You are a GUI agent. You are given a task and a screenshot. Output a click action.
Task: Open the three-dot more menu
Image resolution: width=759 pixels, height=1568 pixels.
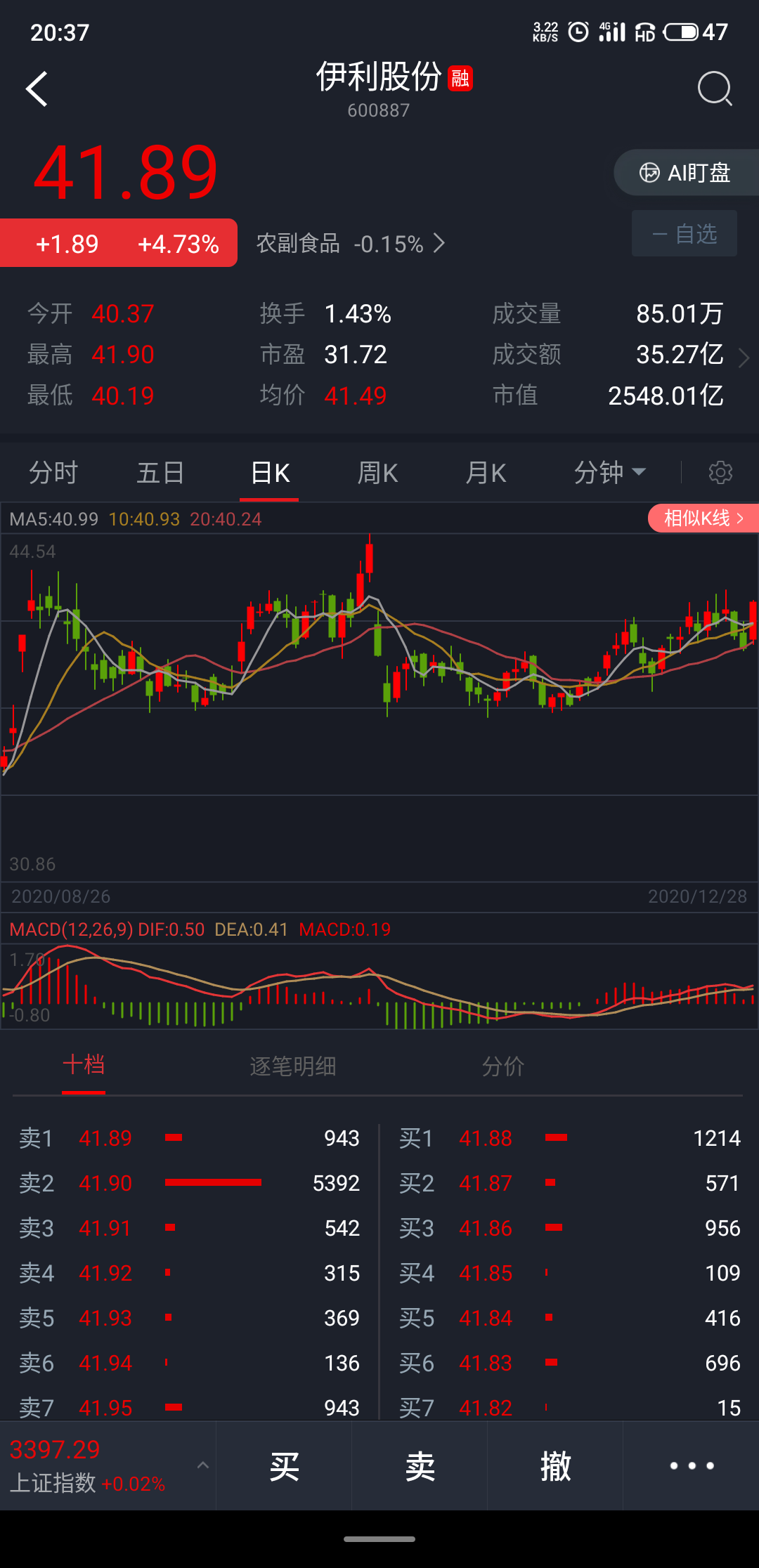pos(692,1466)
